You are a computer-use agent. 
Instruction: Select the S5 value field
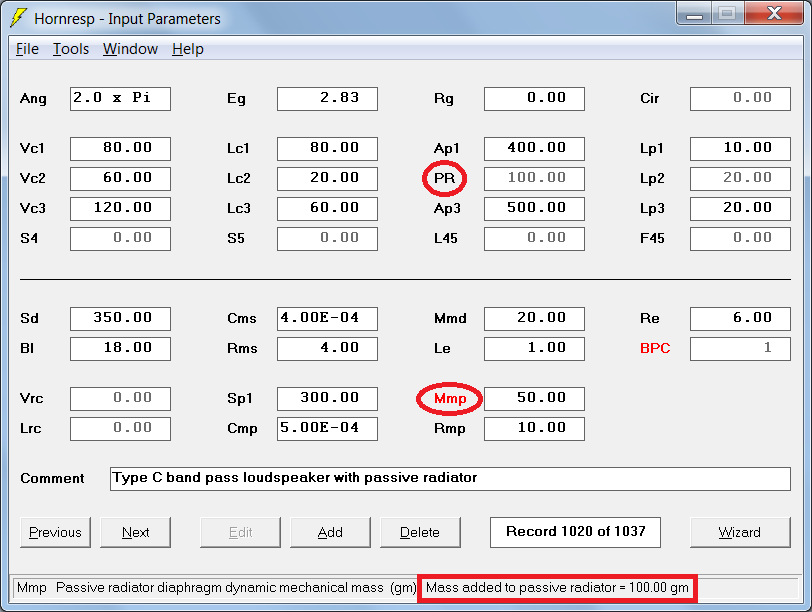click(x=327, y=239)
